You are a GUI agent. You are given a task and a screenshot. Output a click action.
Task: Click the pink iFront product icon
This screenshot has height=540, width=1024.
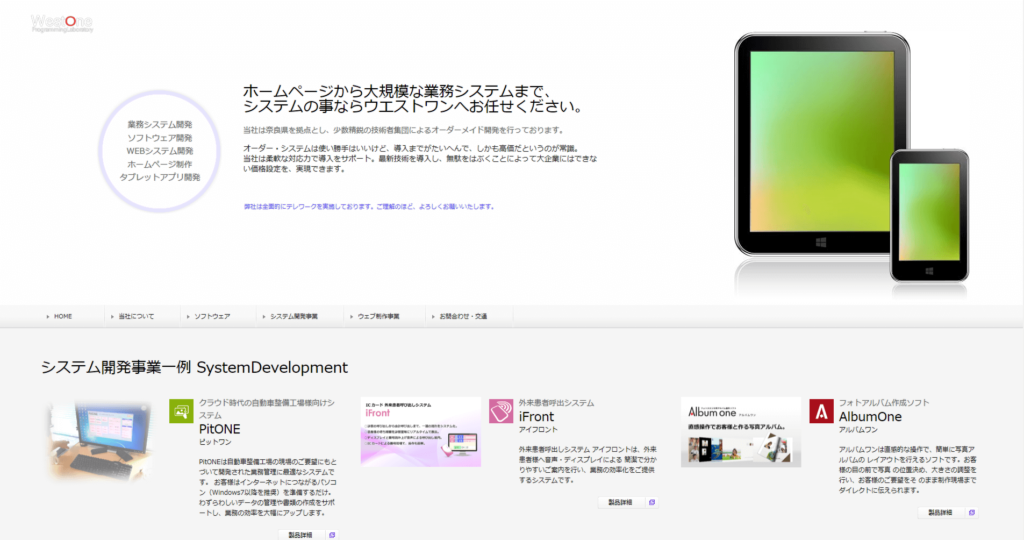pyautogui.click(x=501, y=411)
